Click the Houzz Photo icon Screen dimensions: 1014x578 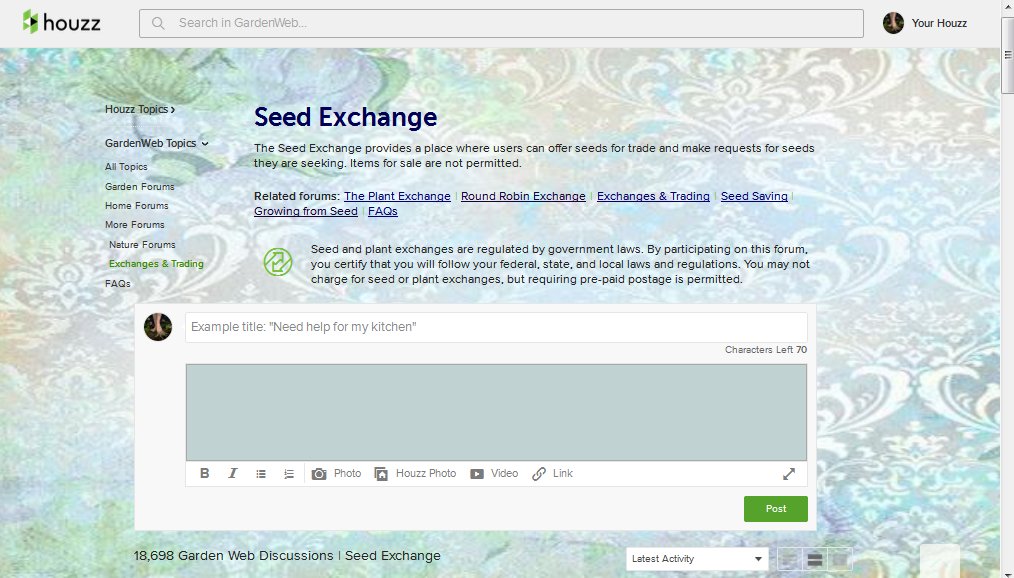[381, 474]
